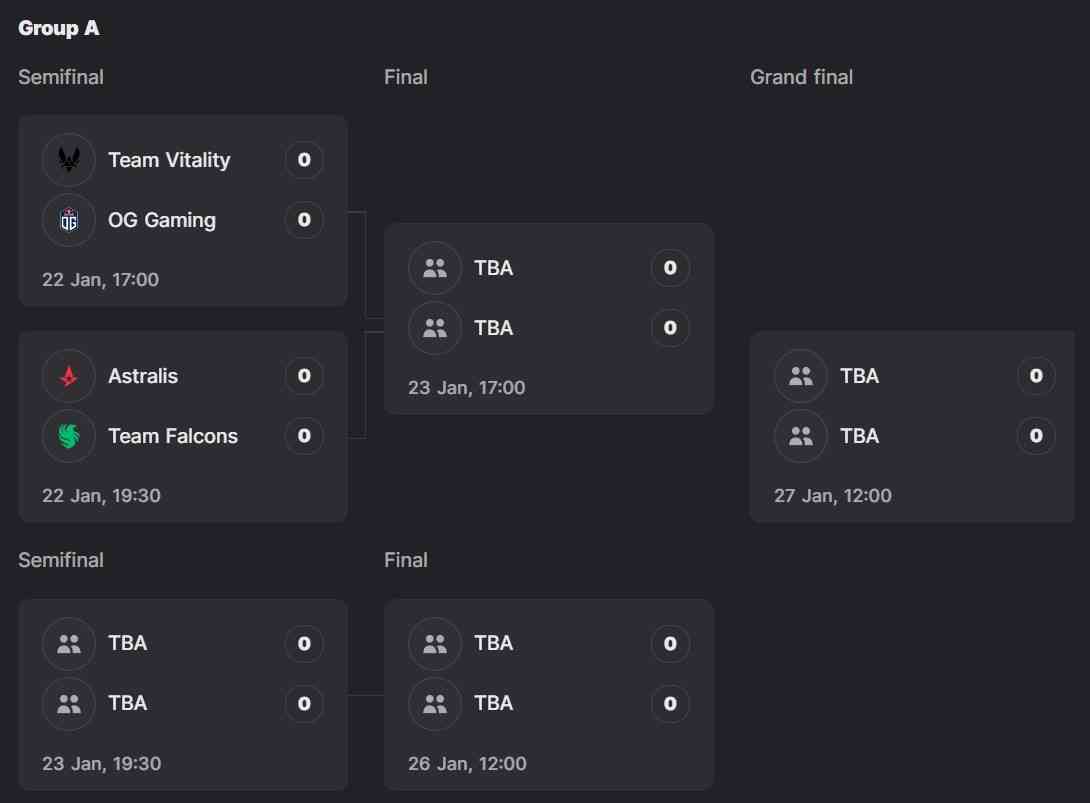Screen dimensions: 1090x803
Task: Select the score badge beside Astralis
Action: pyautogui.click(x=303, y=376)
